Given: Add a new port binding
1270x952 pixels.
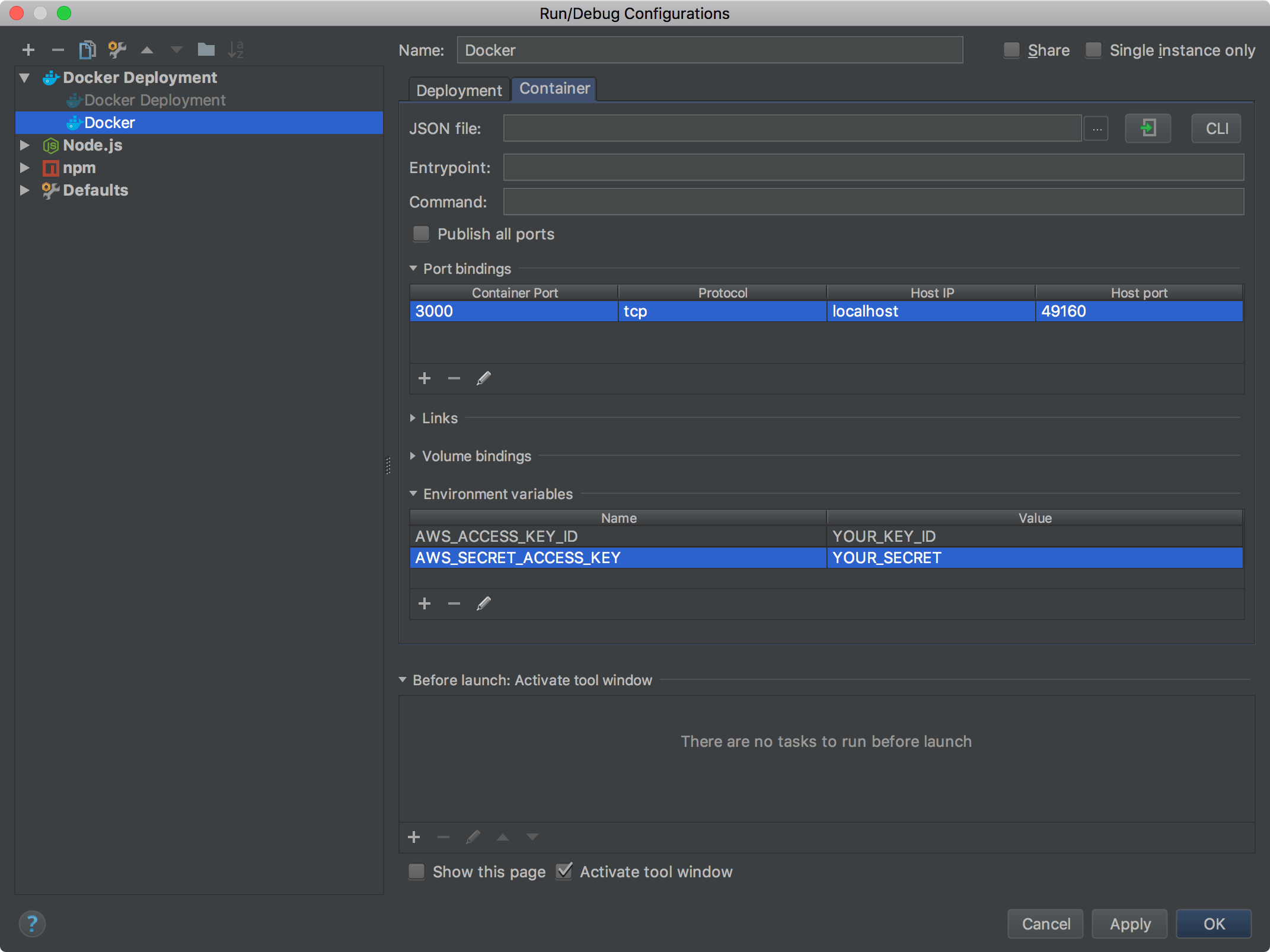Looking at the screenshot, I should point(425,378).
